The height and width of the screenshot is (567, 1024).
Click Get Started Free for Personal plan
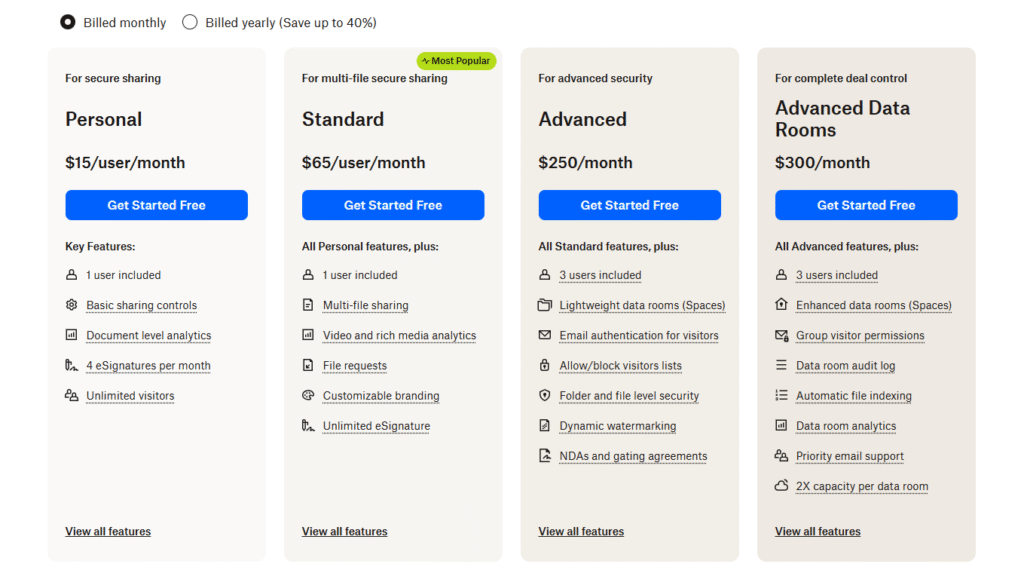coord(156,205)
